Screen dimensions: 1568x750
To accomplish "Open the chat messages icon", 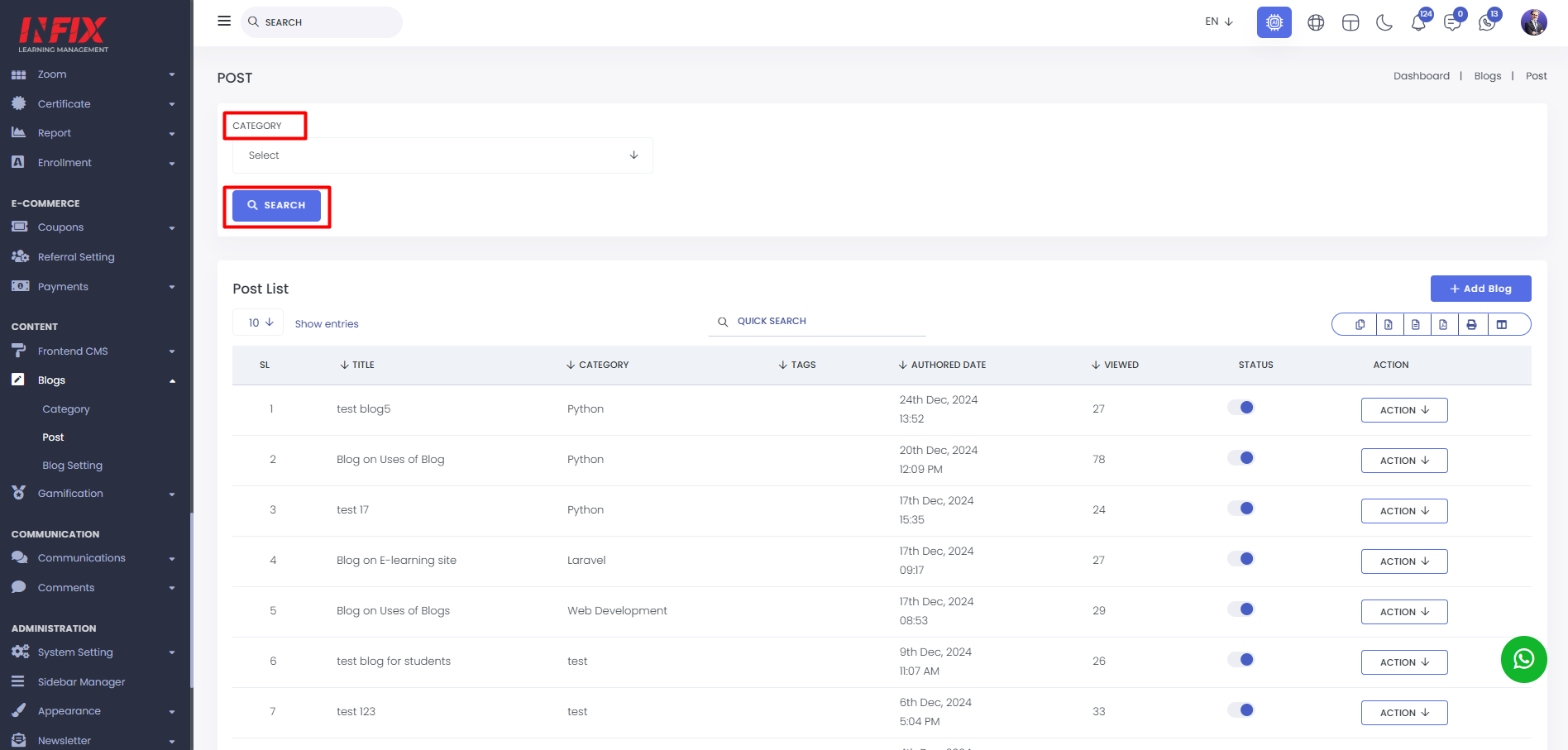I will (1453, 22).
